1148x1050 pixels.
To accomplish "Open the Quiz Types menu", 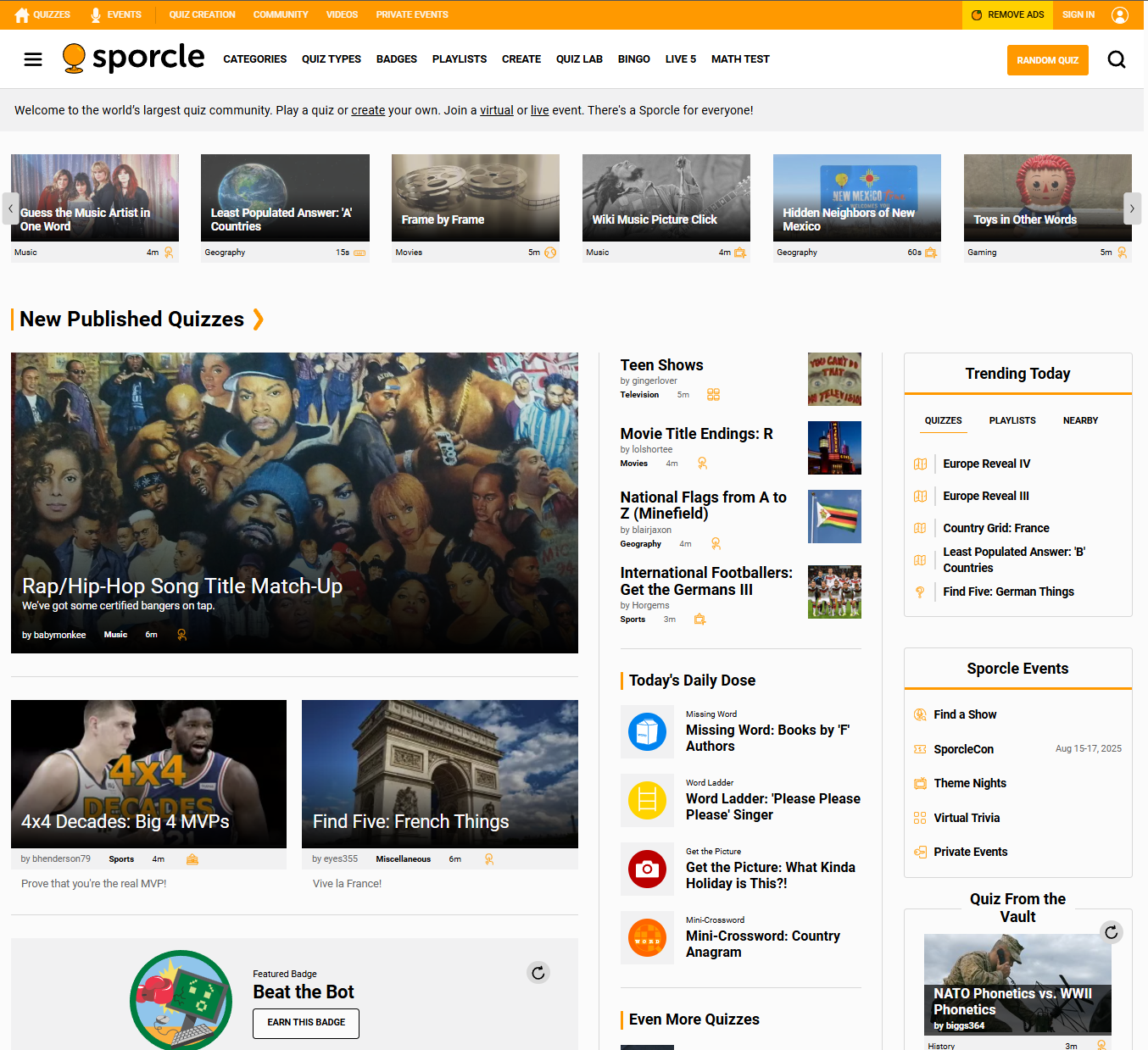I will [x=332, y=59].
